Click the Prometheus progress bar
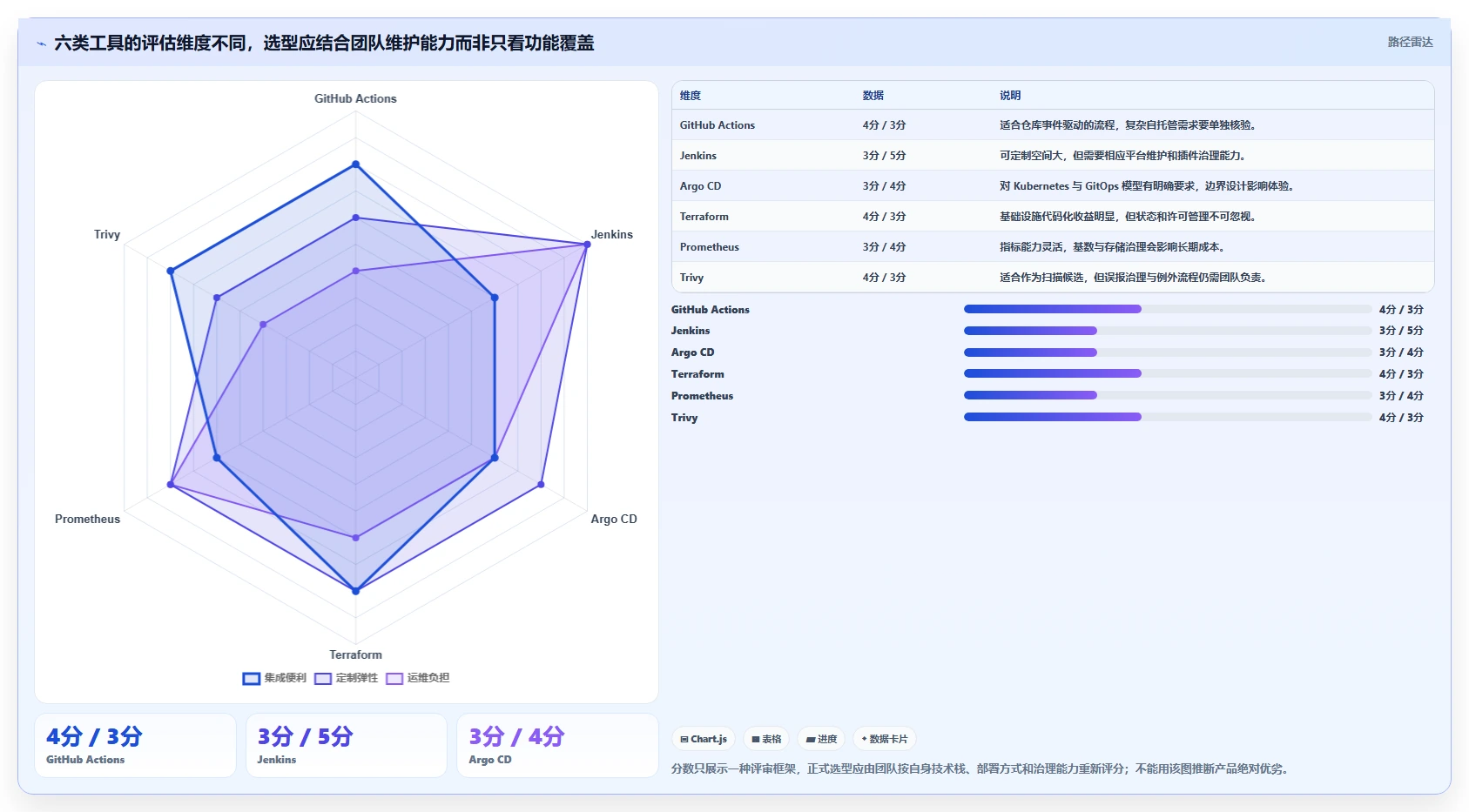The width and height of the screenshot is (1469, 812). pos(1168,395)
